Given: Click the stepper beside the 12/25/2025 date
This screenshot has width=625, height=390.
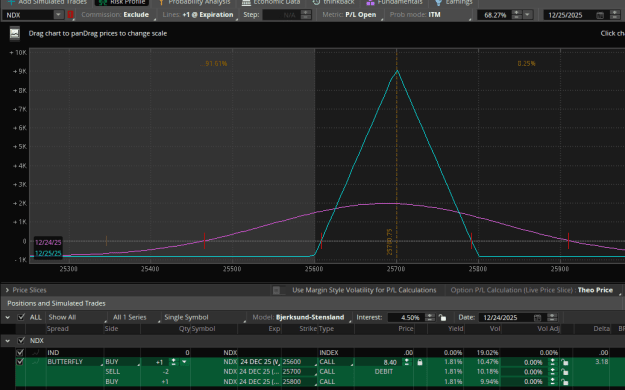Looking at the screenshot, I should tap(614, 15).
